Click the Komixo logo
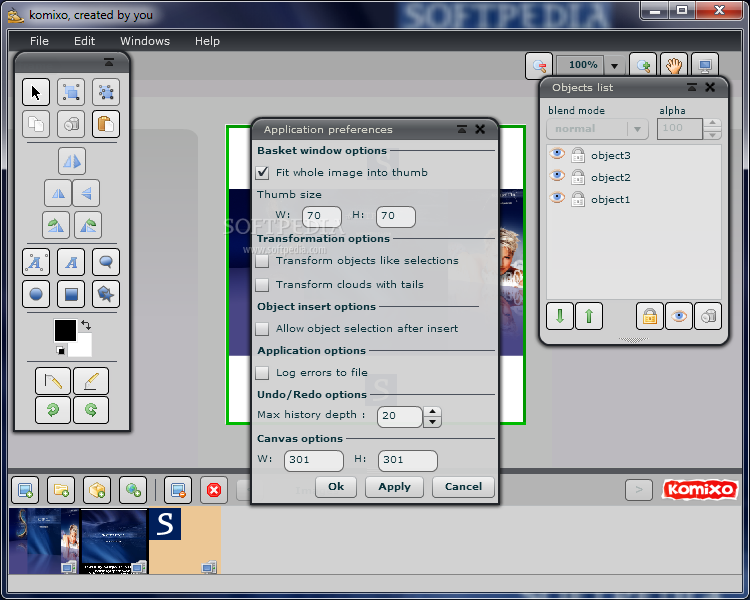 pyautogui.click(x=700, y=490)
